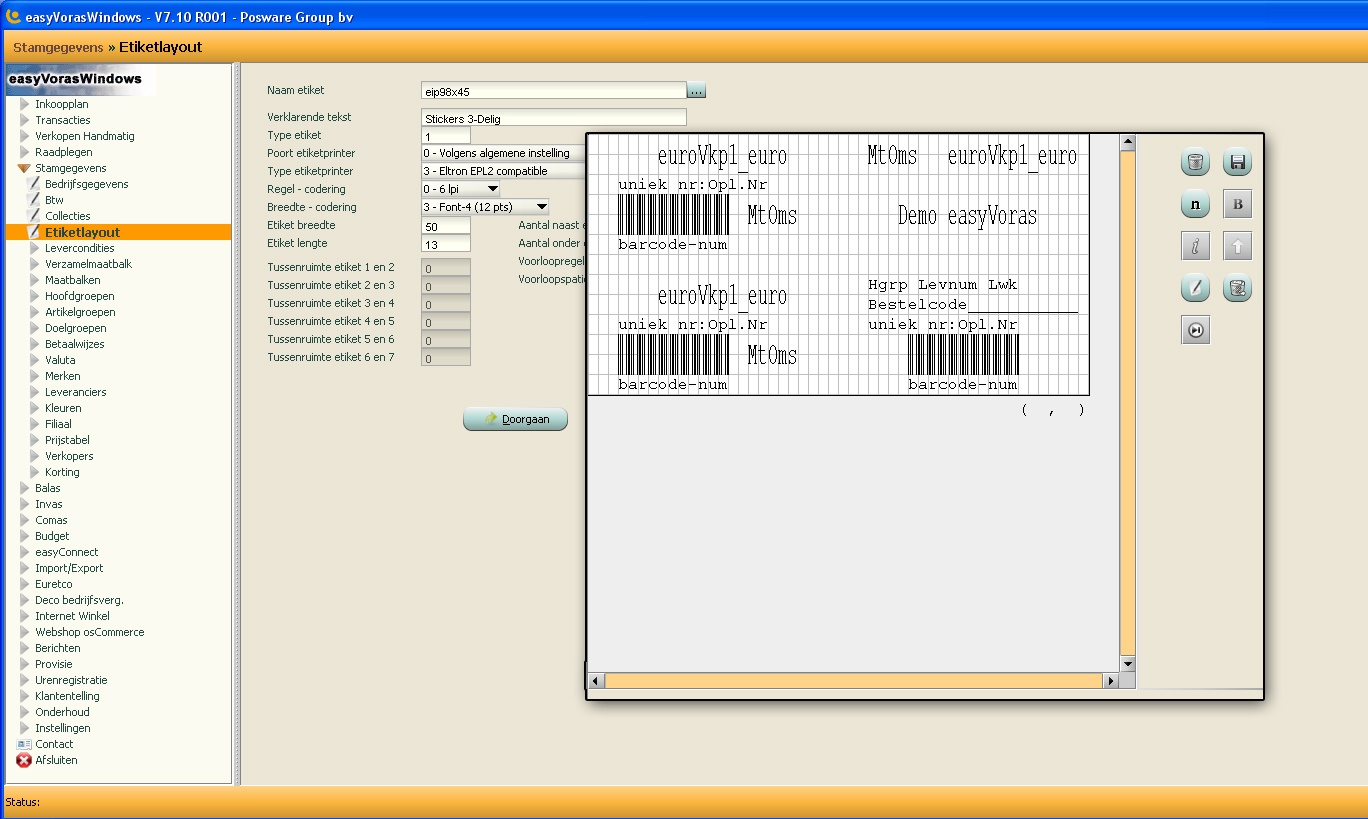Click the Contact card icon

[24, 744]
